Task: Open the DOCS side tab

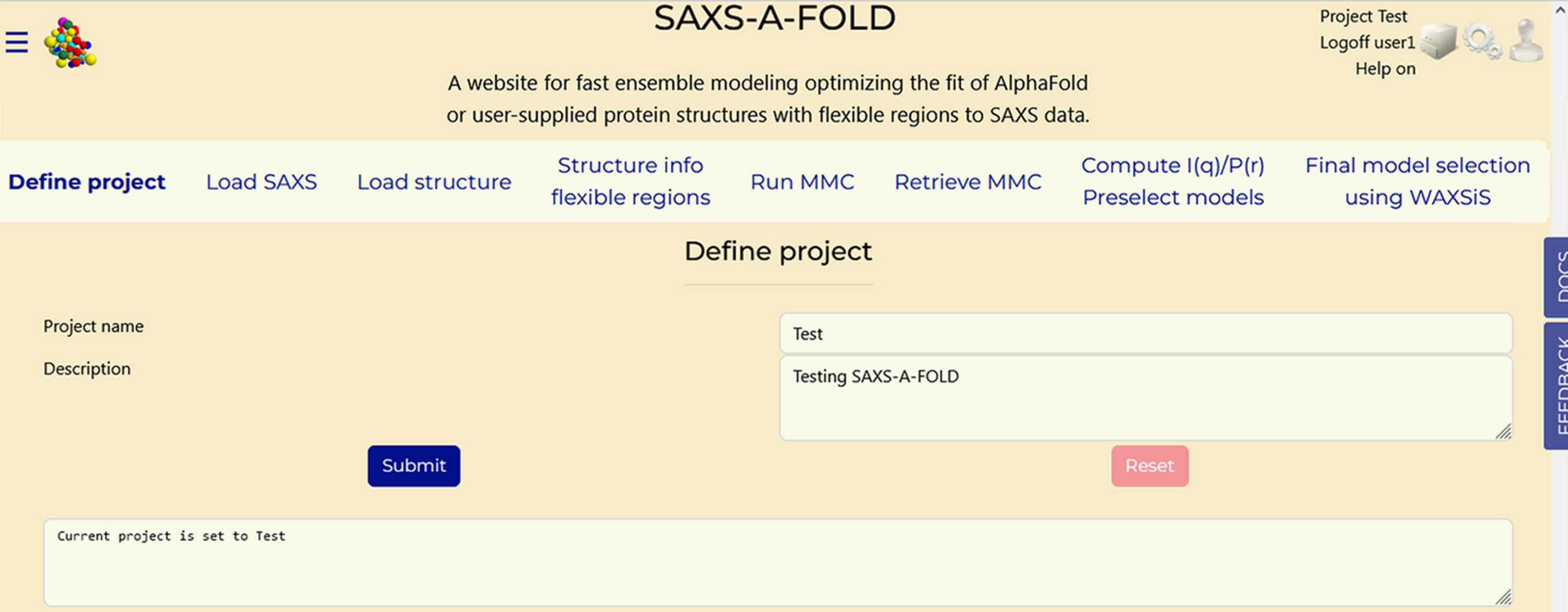Action: pyautogui.click(x=1557, y=277)
